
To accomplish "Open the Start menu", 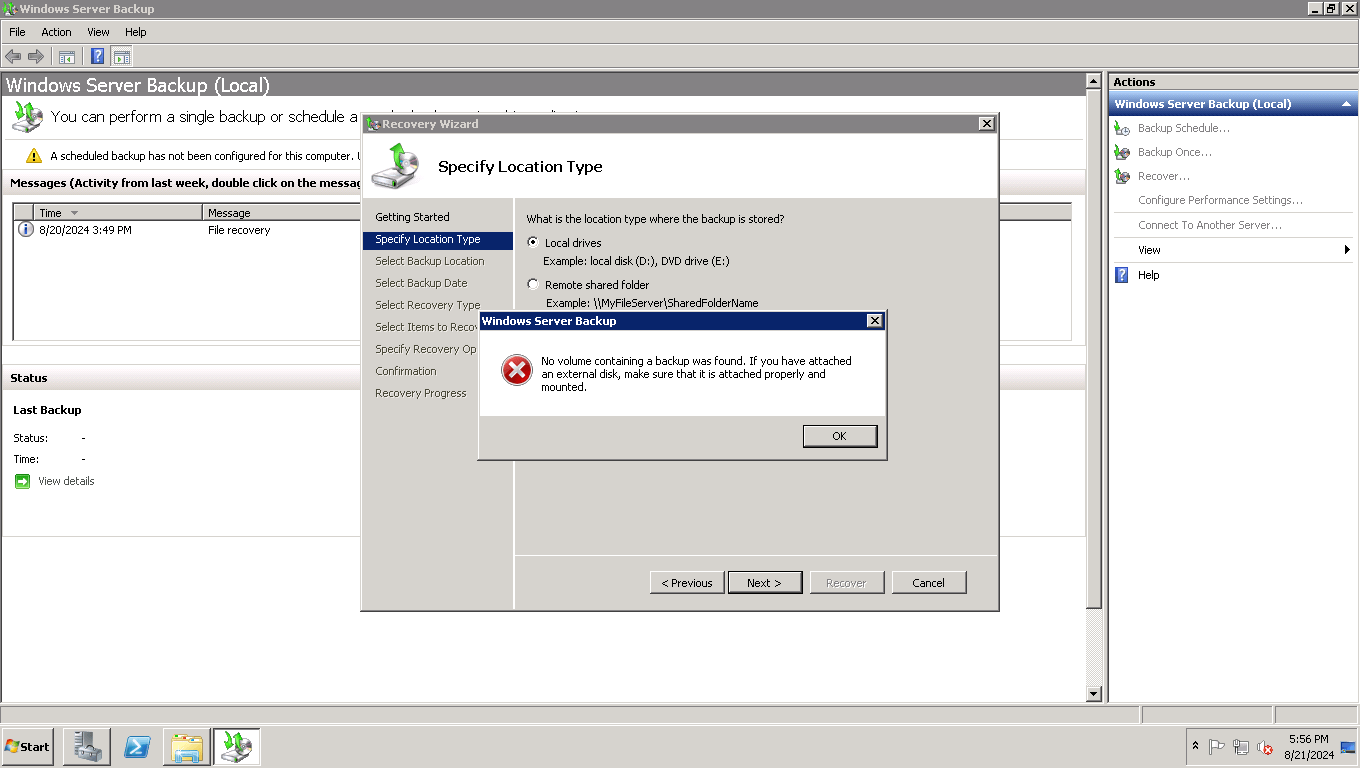I will pos(27,746).
